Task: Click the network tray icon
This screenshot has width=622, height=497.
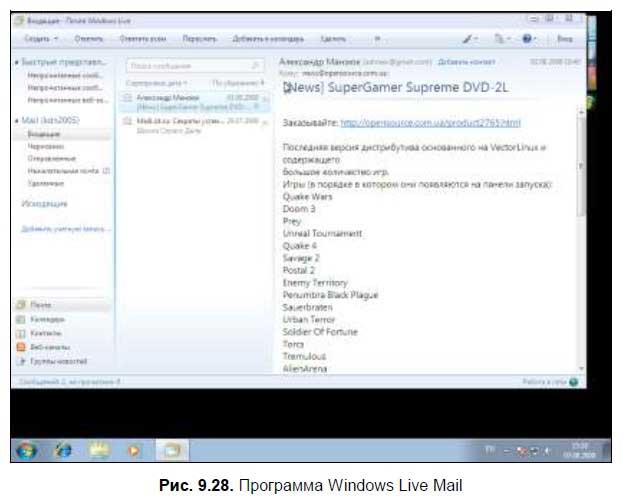Action: click(x=535, y=451)
